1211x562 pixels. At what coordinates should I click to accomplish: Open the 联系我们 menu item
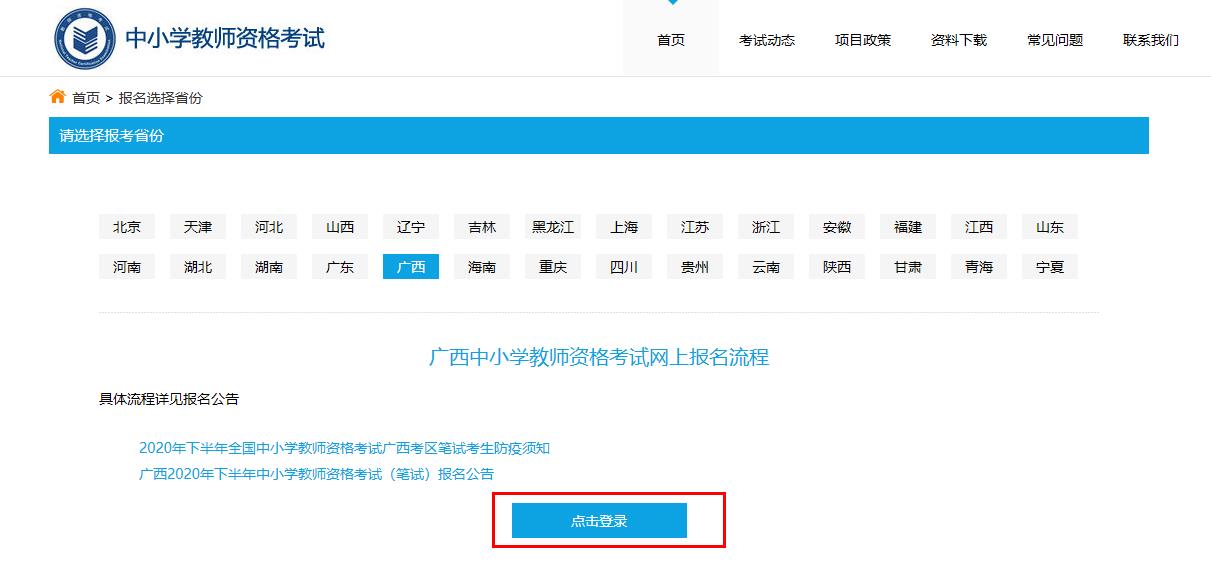click(x=1151, y=40)
